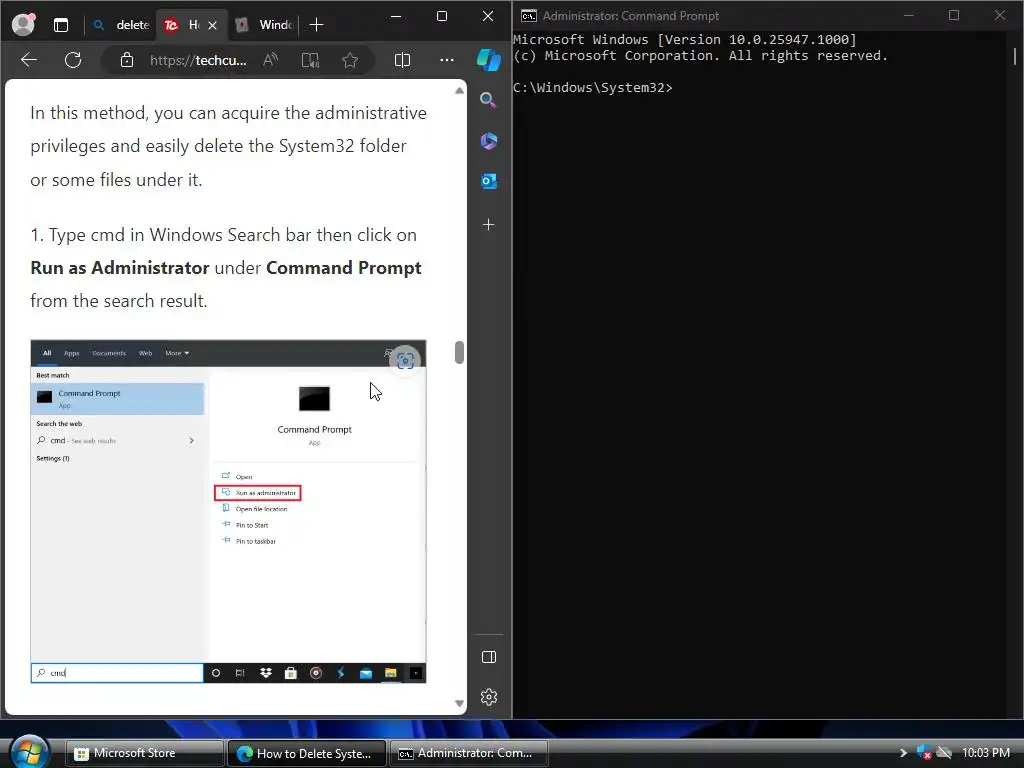
Task: Click the web page scrollbar thumb
Action: pyautogui.click(x=459, y=352)
